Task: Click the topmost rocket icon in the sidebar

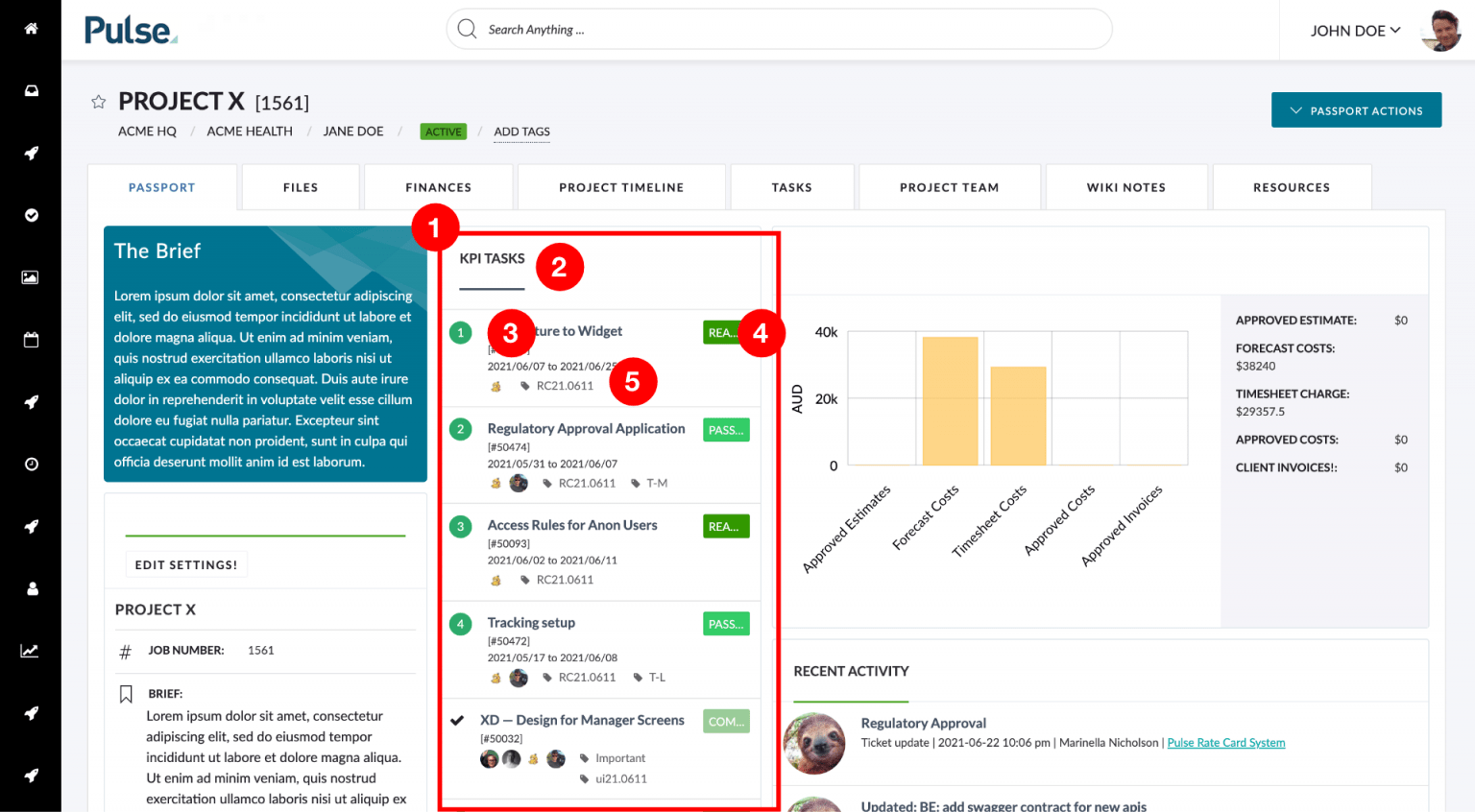Action: [31, 153]
